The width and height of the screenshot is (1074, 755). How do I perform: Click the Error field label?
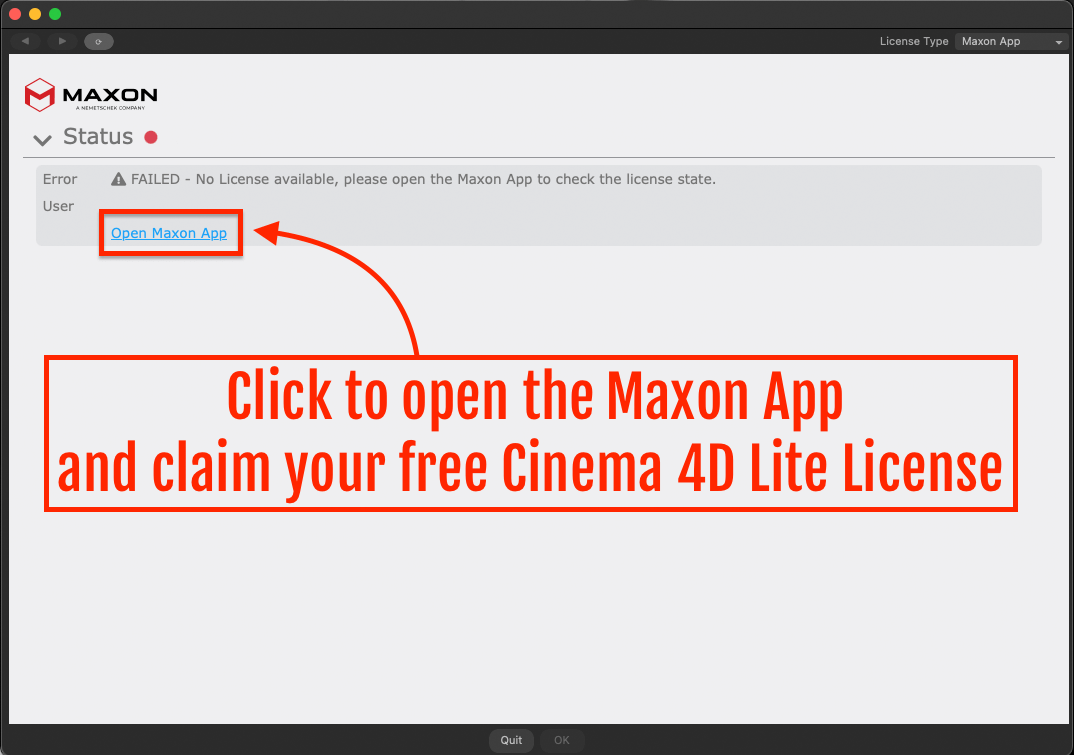coord(60,179)
